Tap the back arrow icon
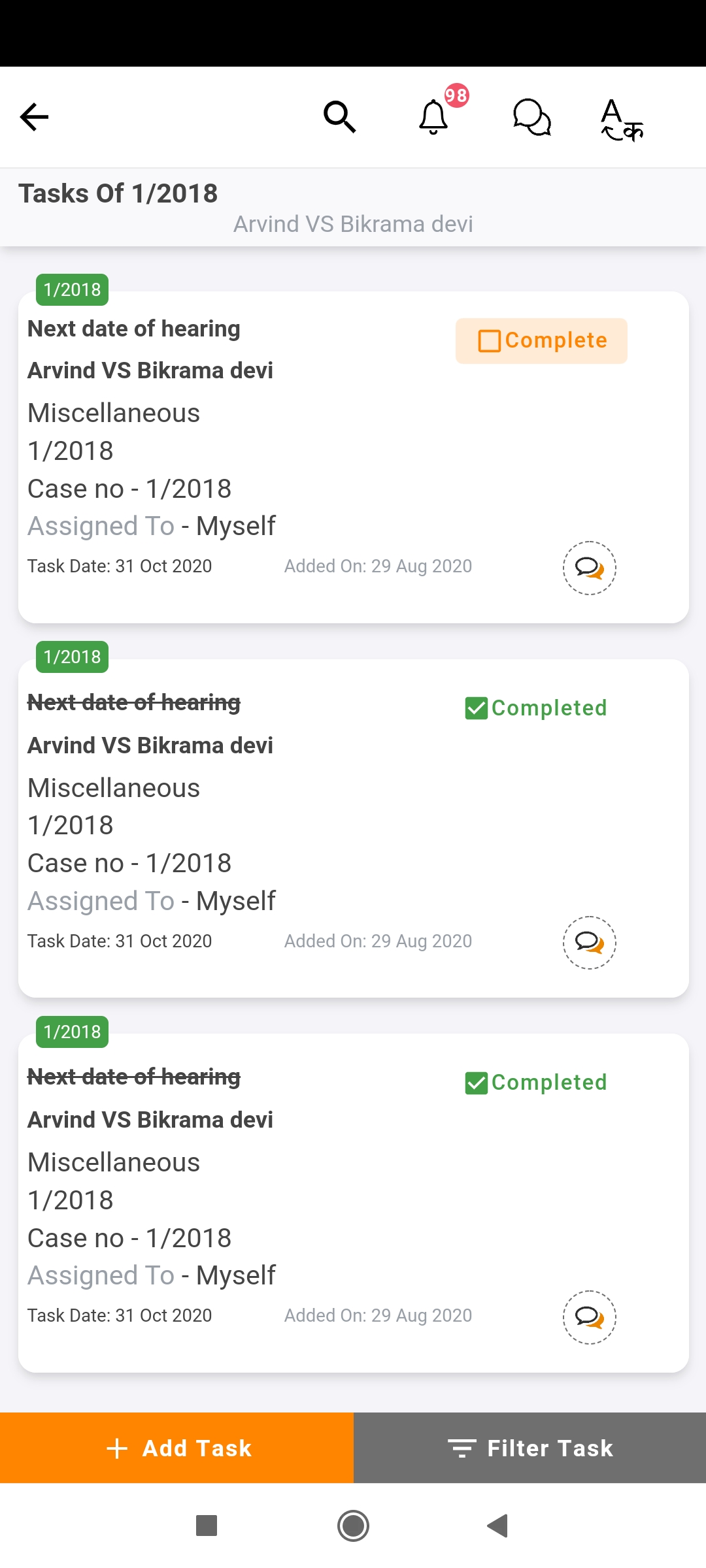This screenshot has height=1568, width=706. coord(35,117)
